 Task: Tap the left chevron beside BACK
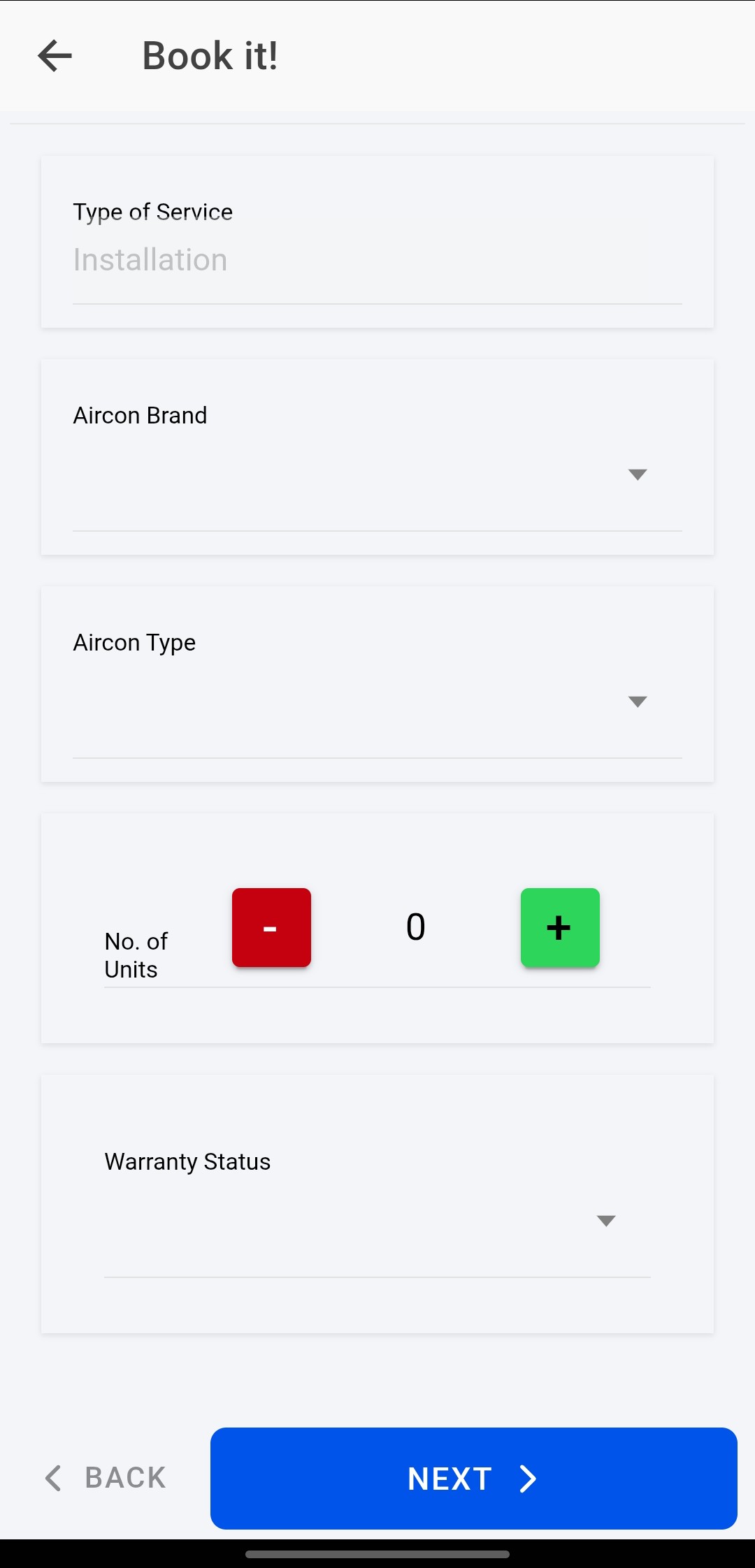coord(53,1479)
